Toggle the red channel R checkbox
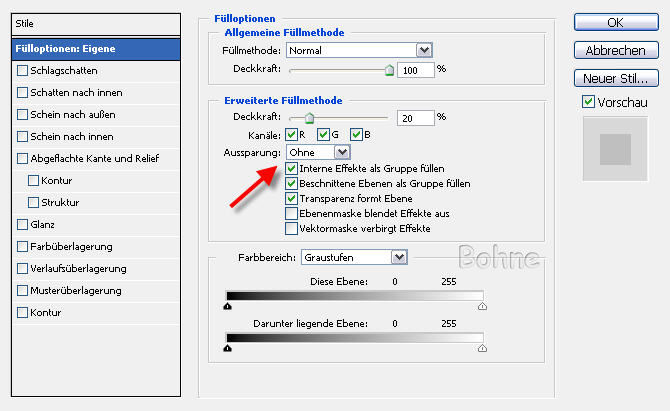Image resolution: width=670 pixels, height=411 pixels. pos(292,134)
